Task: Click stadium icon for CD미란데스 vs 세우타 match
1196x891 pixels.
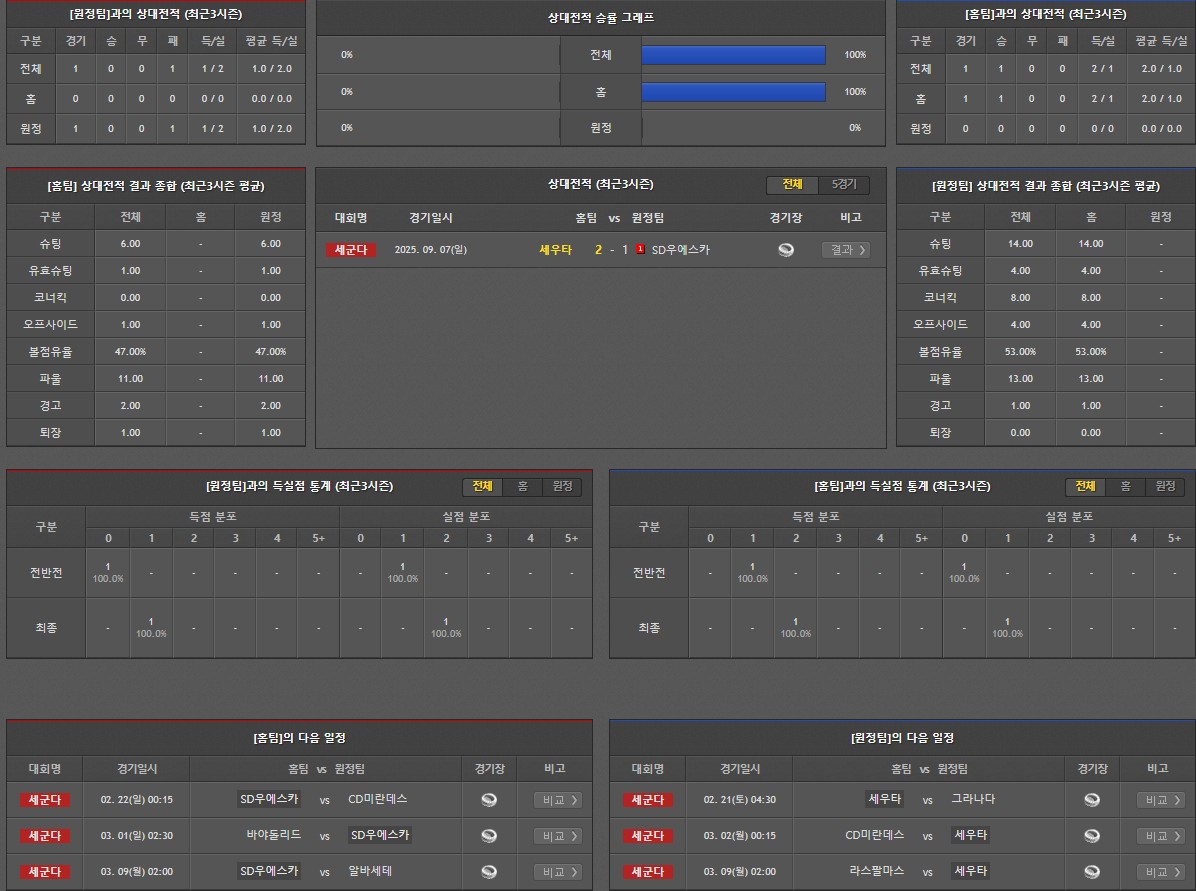Action: (x=1092, y=836)
